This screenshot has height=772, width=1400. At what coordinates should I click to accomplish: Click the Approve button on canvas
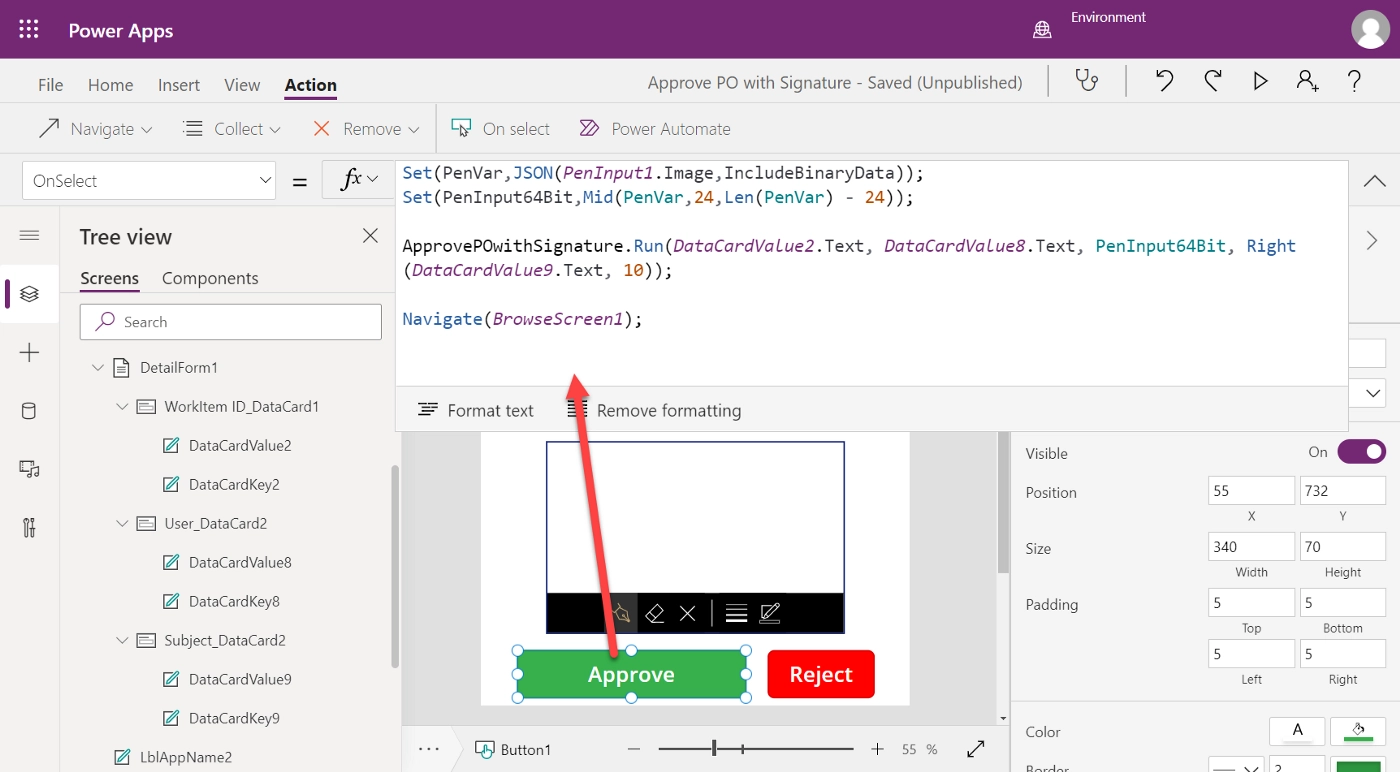tap(631, 674)
